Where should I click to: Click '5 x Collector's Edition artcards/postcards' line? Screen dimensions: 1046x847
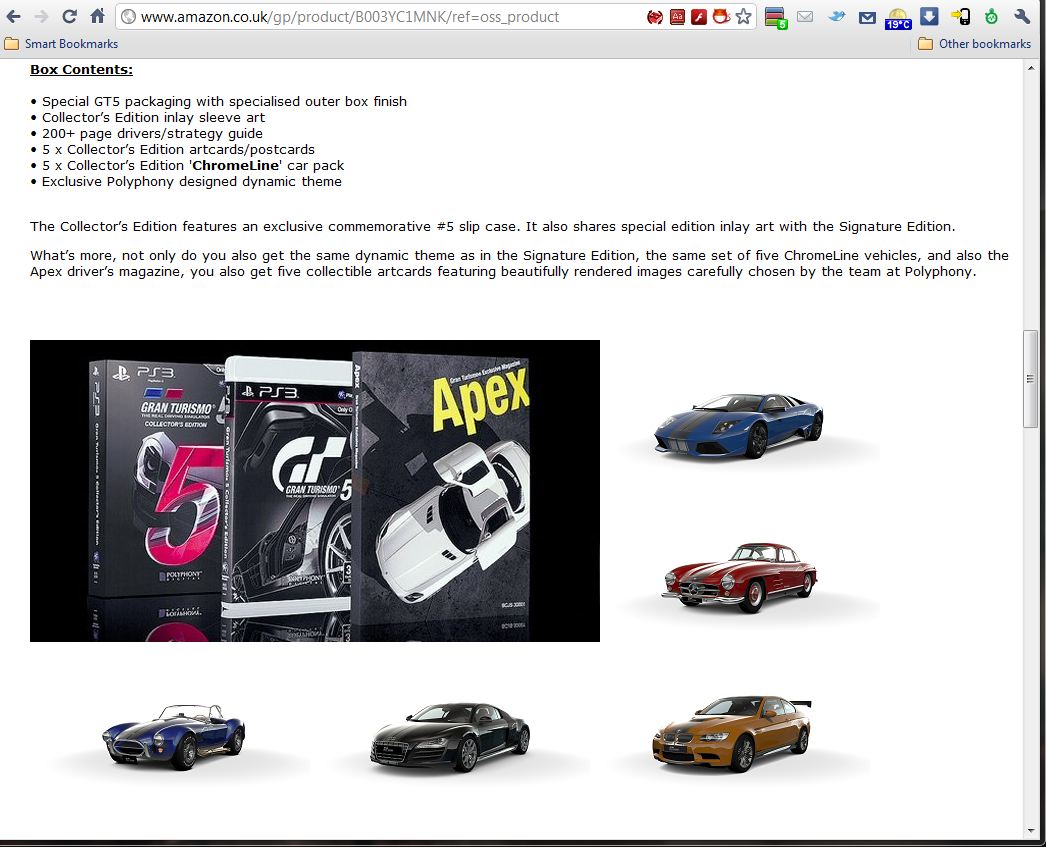tap(178, 149)
